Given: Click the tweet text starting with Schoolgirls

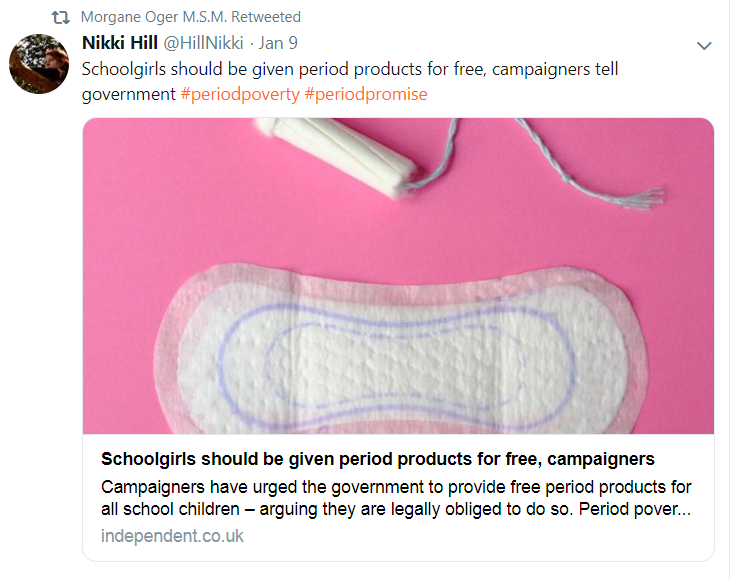Looking at the screenshot, I should [x=350, y=81].
